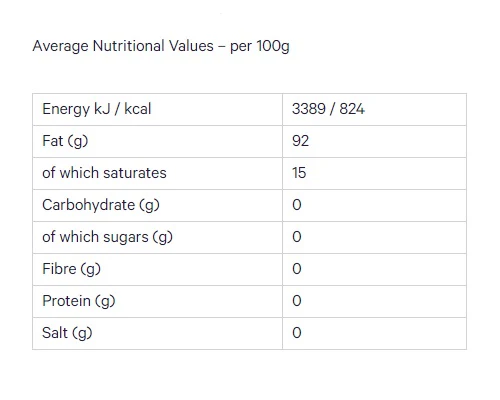Click 'per 100g' in the heading text

(x=260, y=46)
